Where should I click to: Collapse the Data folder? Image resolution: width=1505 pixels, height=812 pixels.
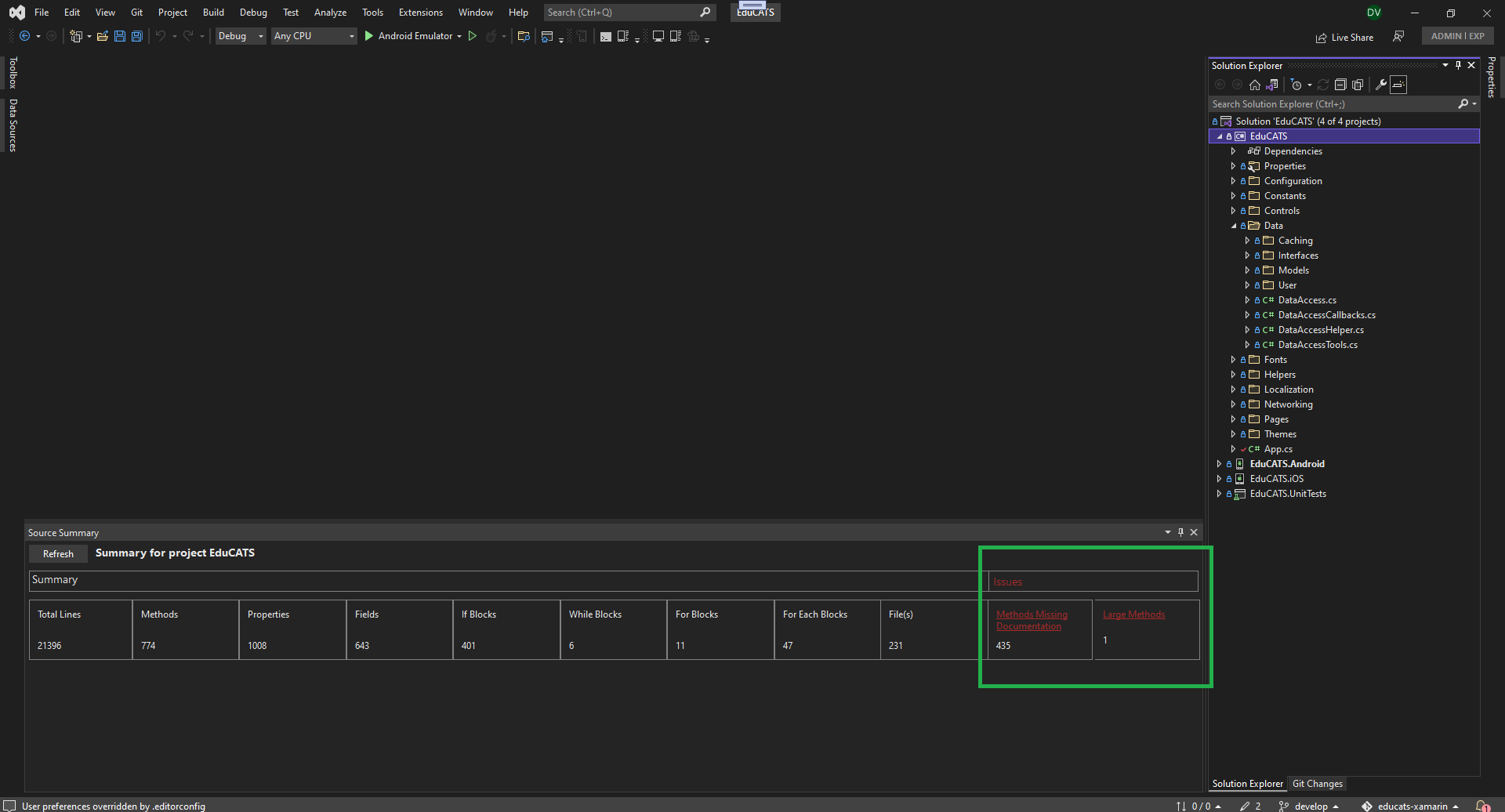1234,226
